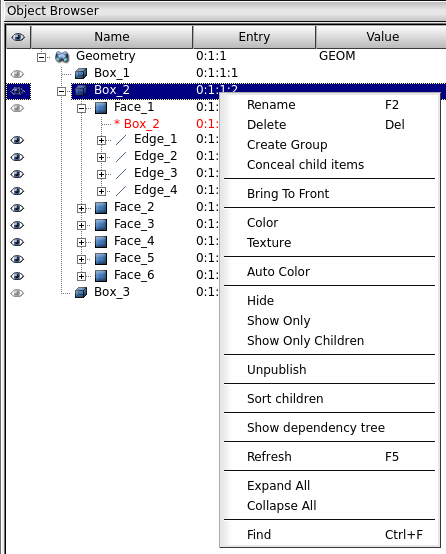Viewport: 446px width, 554px height.
Task: Toggle visibility eye for Face_2
Action: (x=17, y=208)
